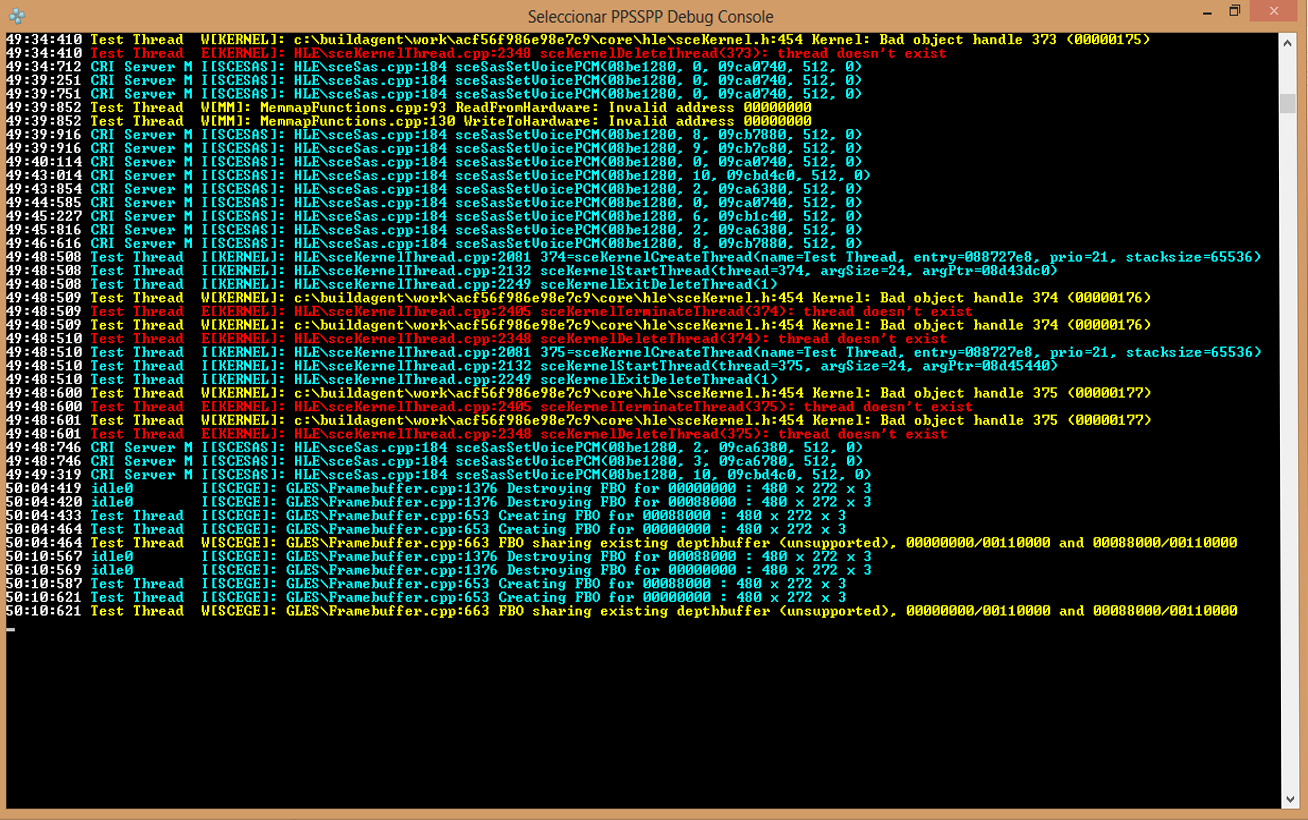Select the log line timestamped 49:43:014
Viewport: 1308px width, 820px height.
pos(438,176)
